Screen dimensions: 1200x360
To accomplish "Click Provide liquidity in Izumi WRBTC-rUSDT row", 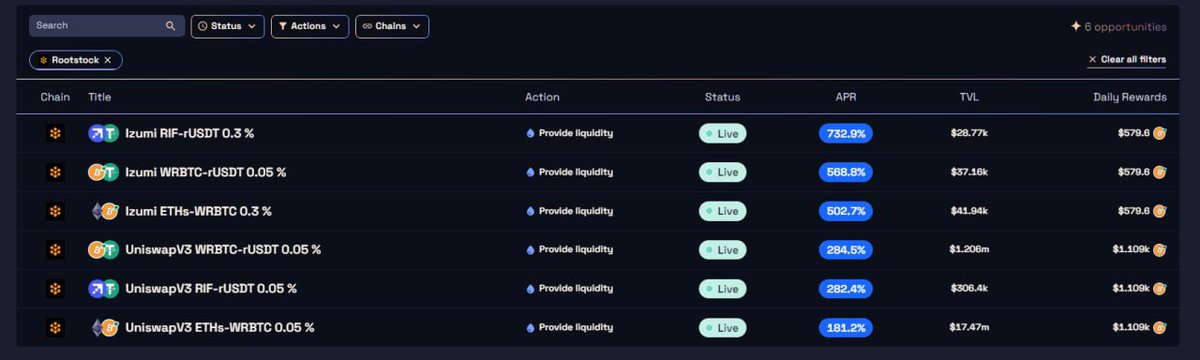I will (x=569, y=172).
